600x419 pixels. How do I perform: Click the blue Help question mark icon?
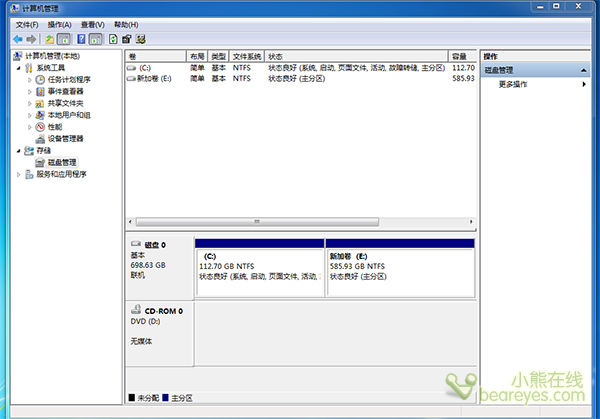coord(80,38)
